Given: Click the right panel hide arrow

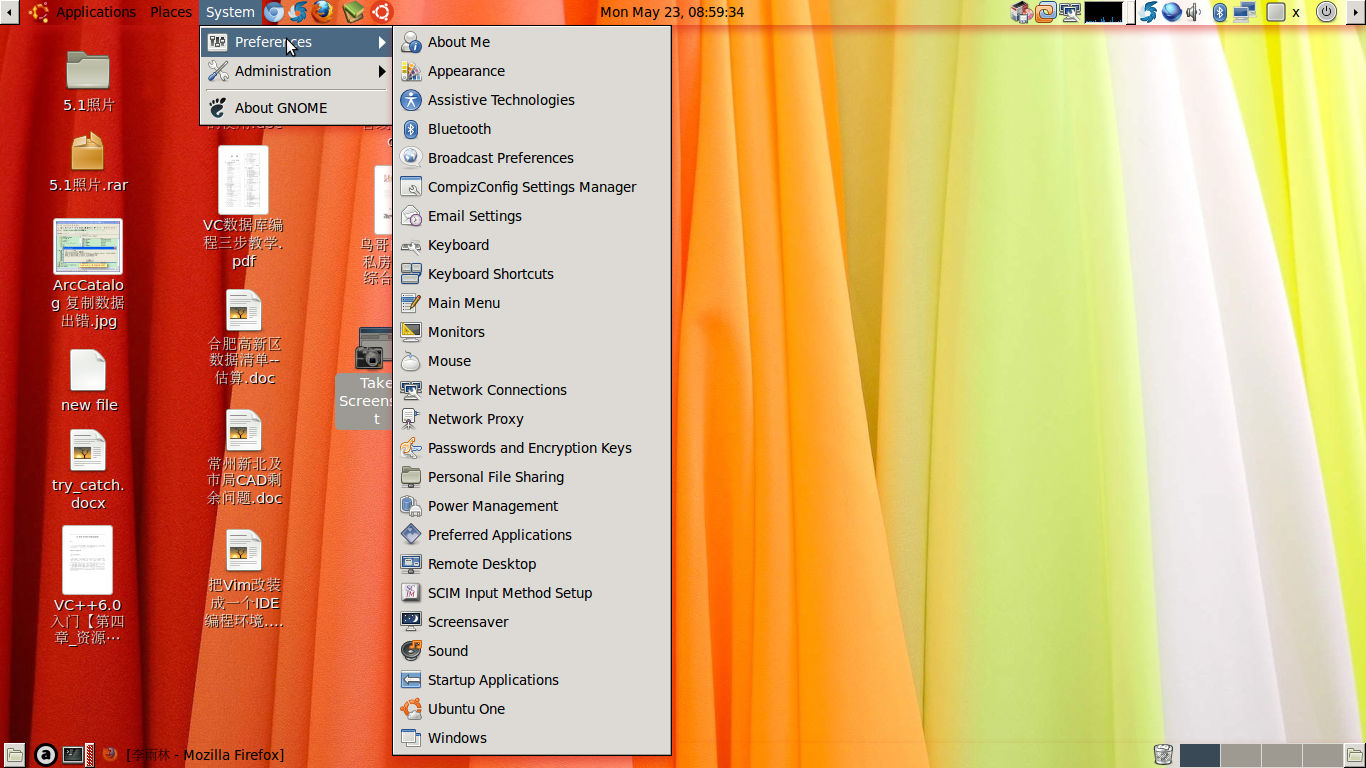Looking at the screenshot, I should click(1356, 12).
